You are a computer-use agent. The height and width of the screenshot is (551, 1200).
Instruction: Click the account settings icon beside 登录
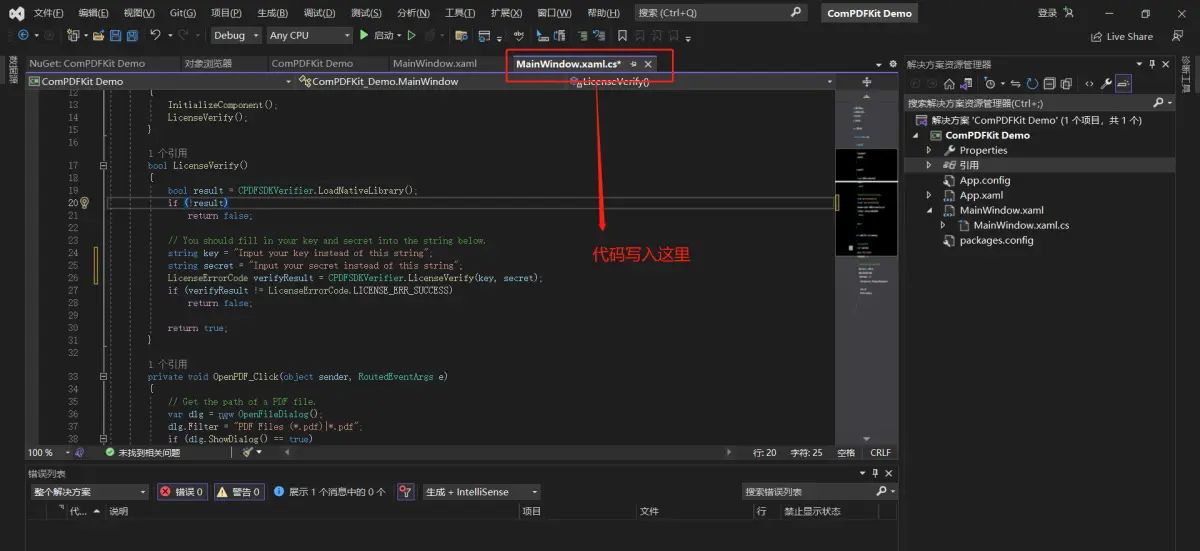tap(1069, 13)
